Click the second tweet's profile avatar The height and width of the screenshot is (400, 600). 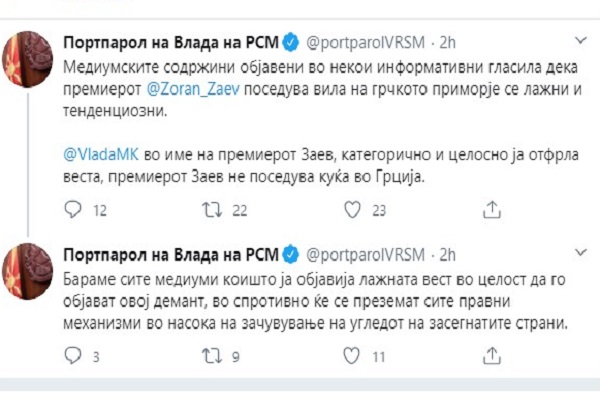tap(27, 271)
